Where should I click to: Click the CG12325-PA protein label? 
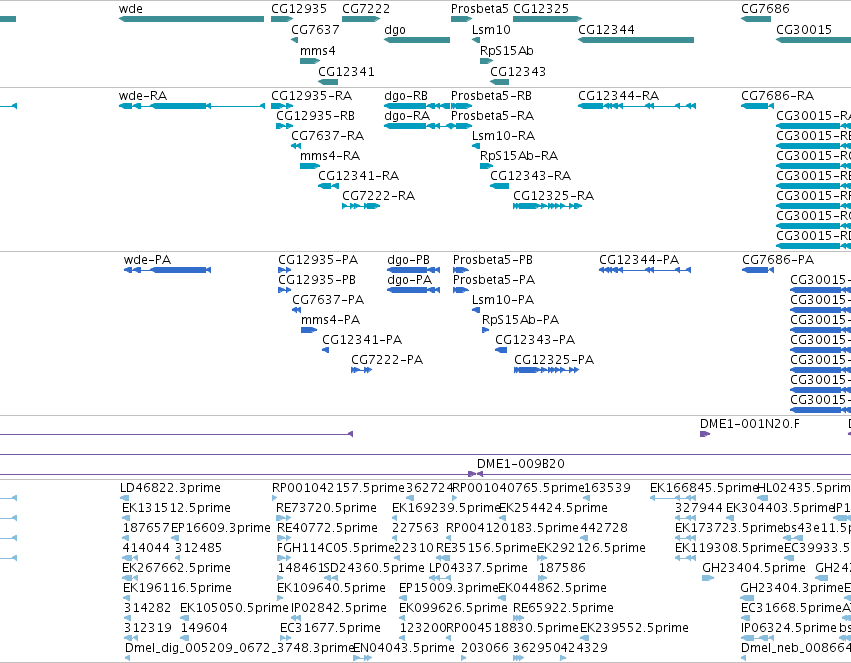(x=554, y=360)
